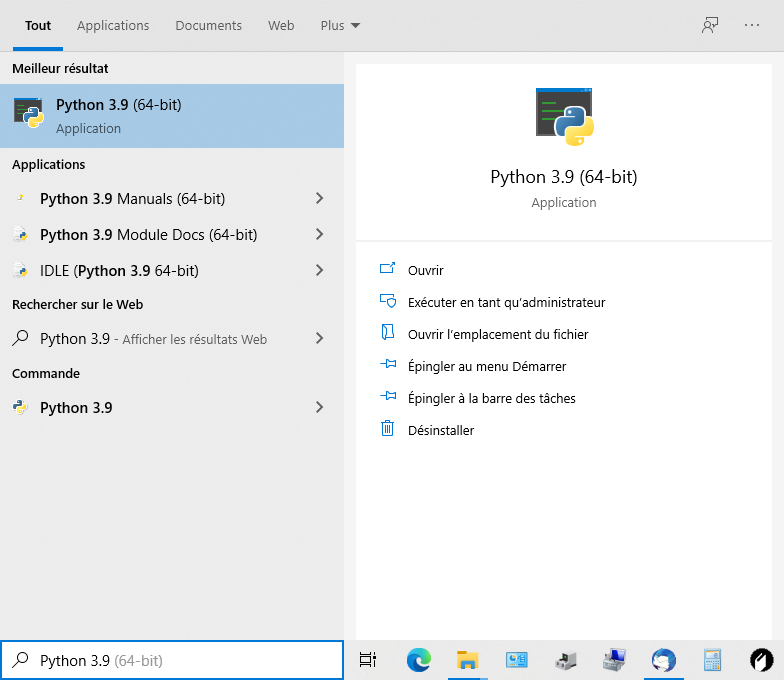The image size is (784, 680).
Task: Click the trash bin Désinstaller icon
Action: [x=388, y=428]
